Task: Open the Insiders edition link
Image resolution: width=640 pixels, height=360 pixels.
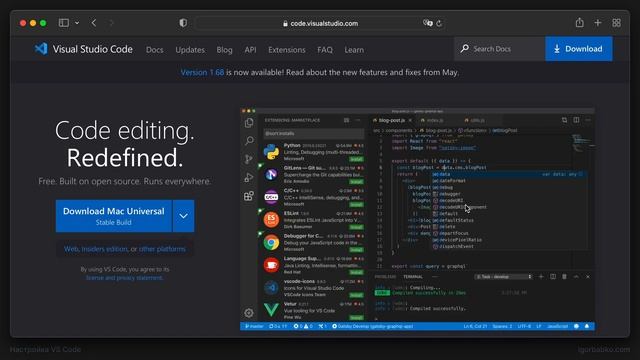Action: click(104, 249)
